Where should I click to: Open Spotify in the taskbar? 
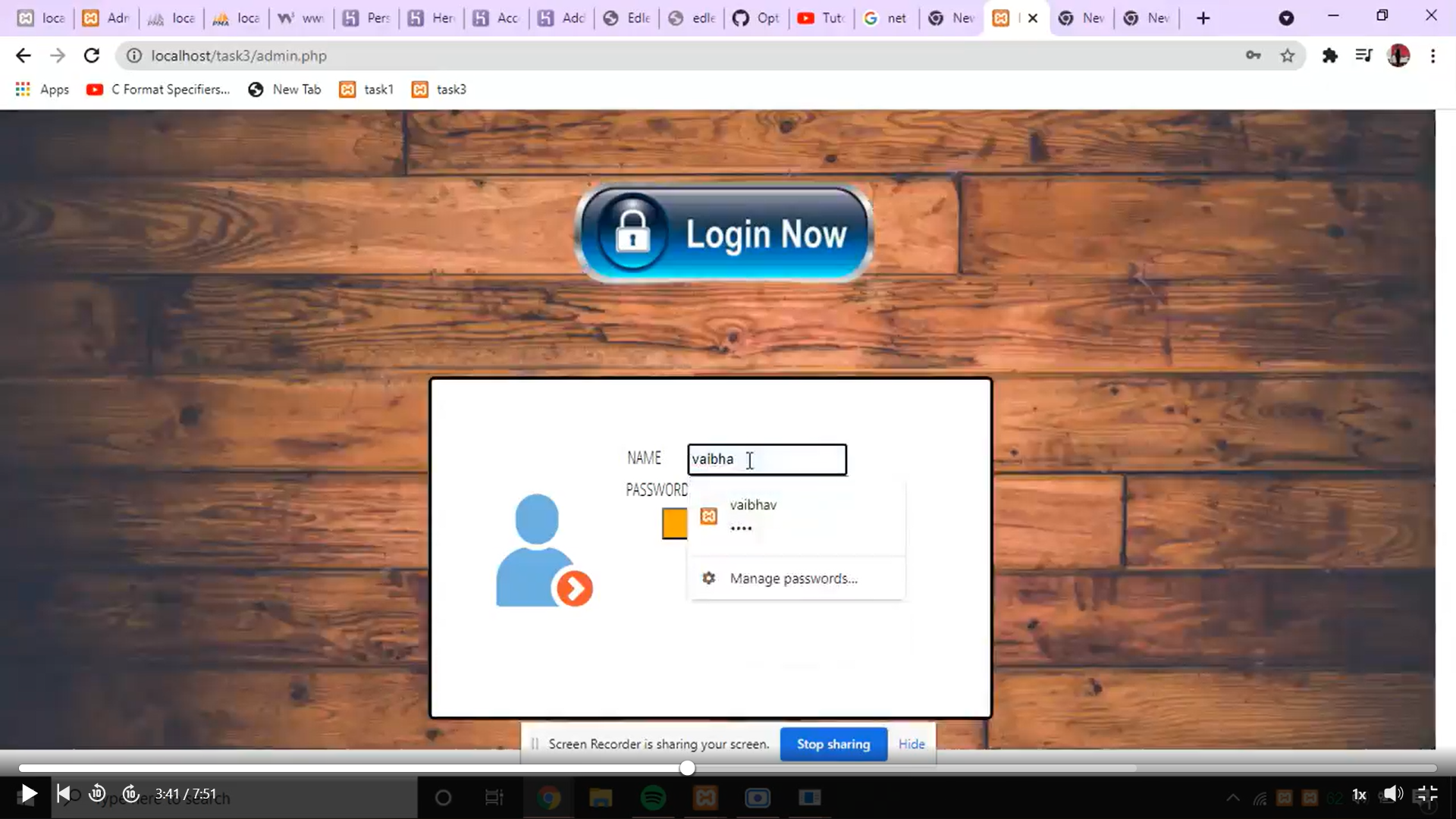point(653,798)
